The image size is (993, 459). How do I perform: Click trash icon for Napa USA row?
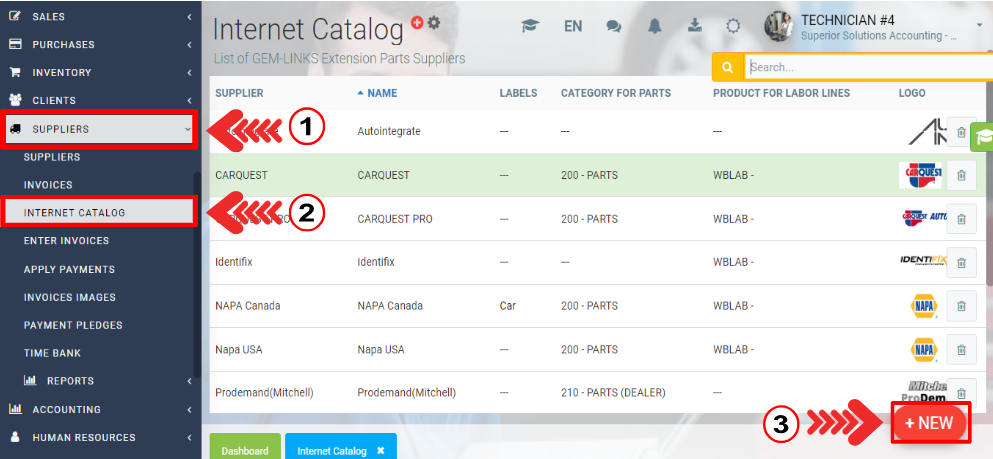pyautogui.click(x=961, y=350)
